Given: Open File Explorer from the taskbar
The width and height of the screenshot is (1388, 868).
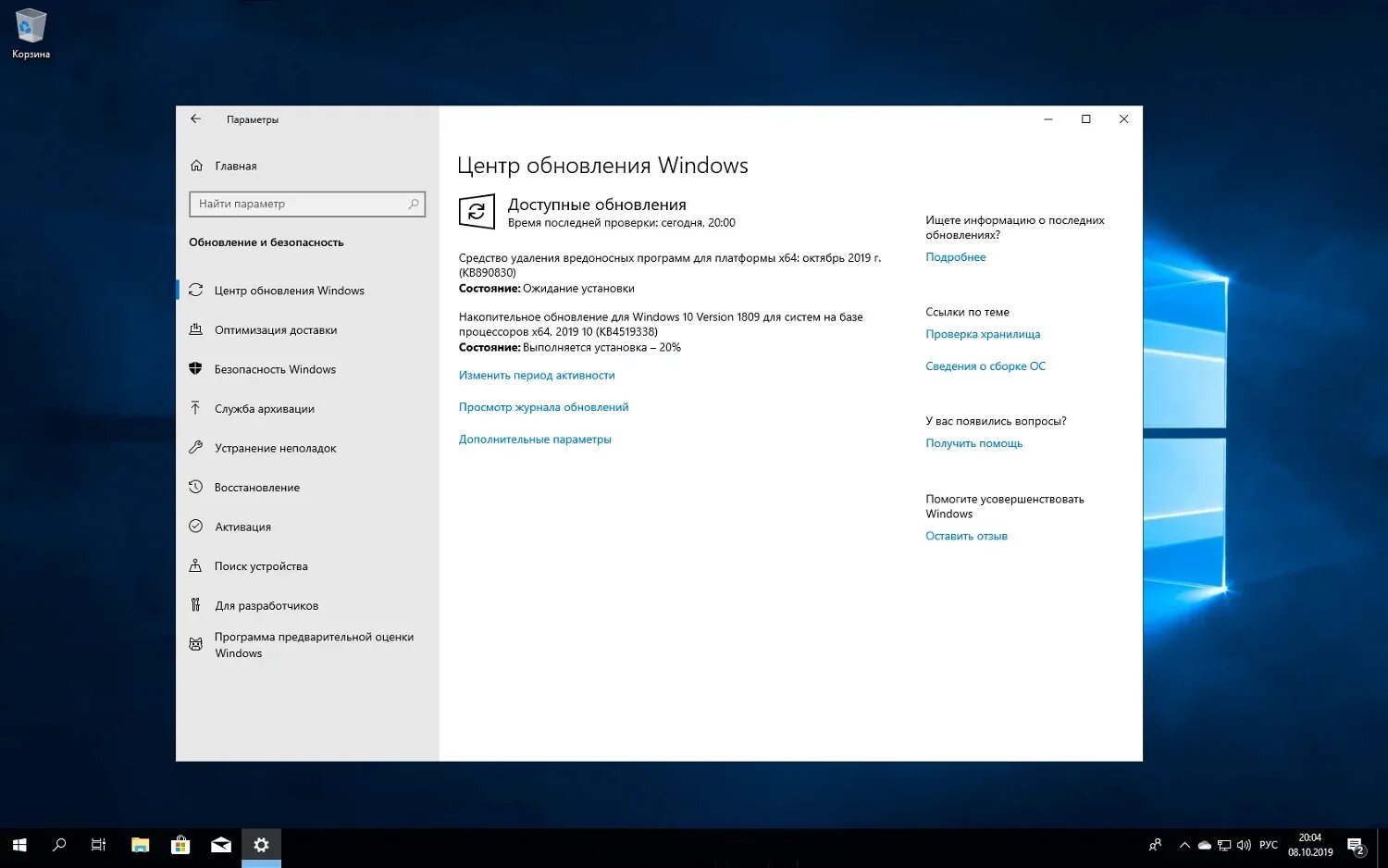Looking at the screenshot, I should [x=140, y=845].
